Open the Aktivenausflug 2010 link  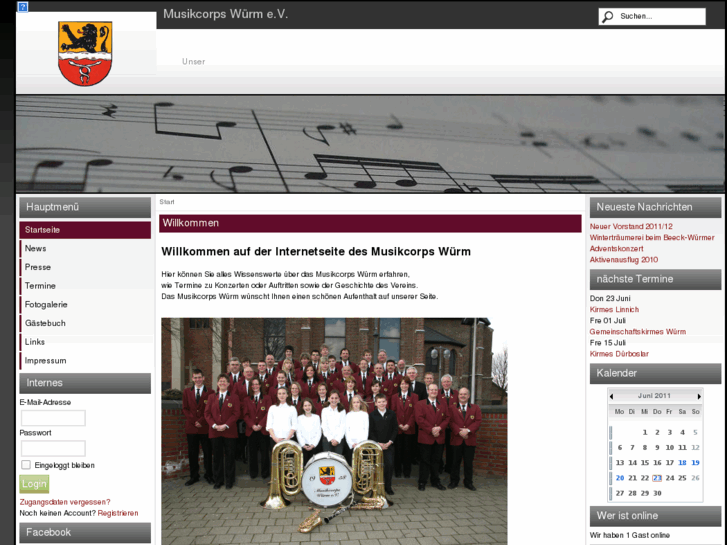(x=624, y=260)
